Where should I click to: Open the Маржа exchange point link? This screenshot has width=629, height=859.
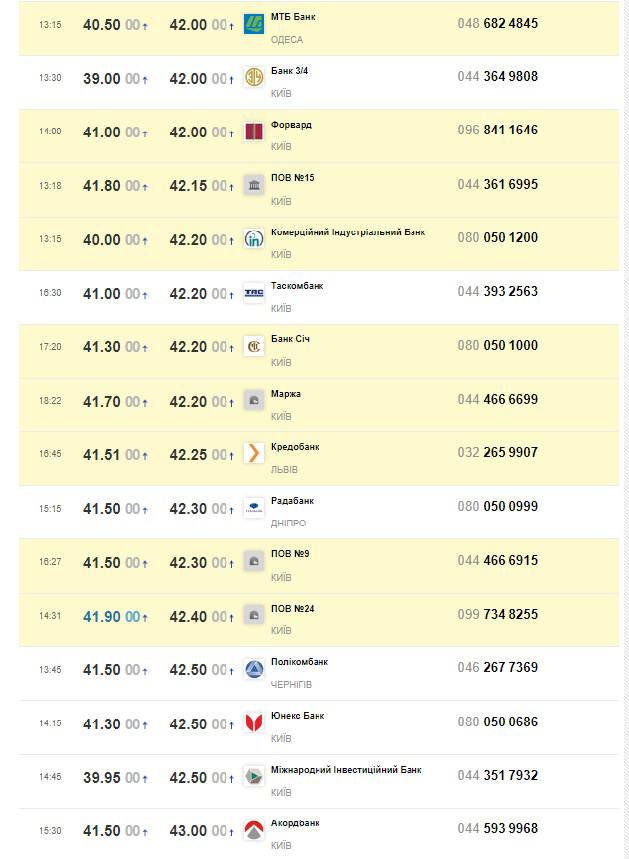point(285,394)
